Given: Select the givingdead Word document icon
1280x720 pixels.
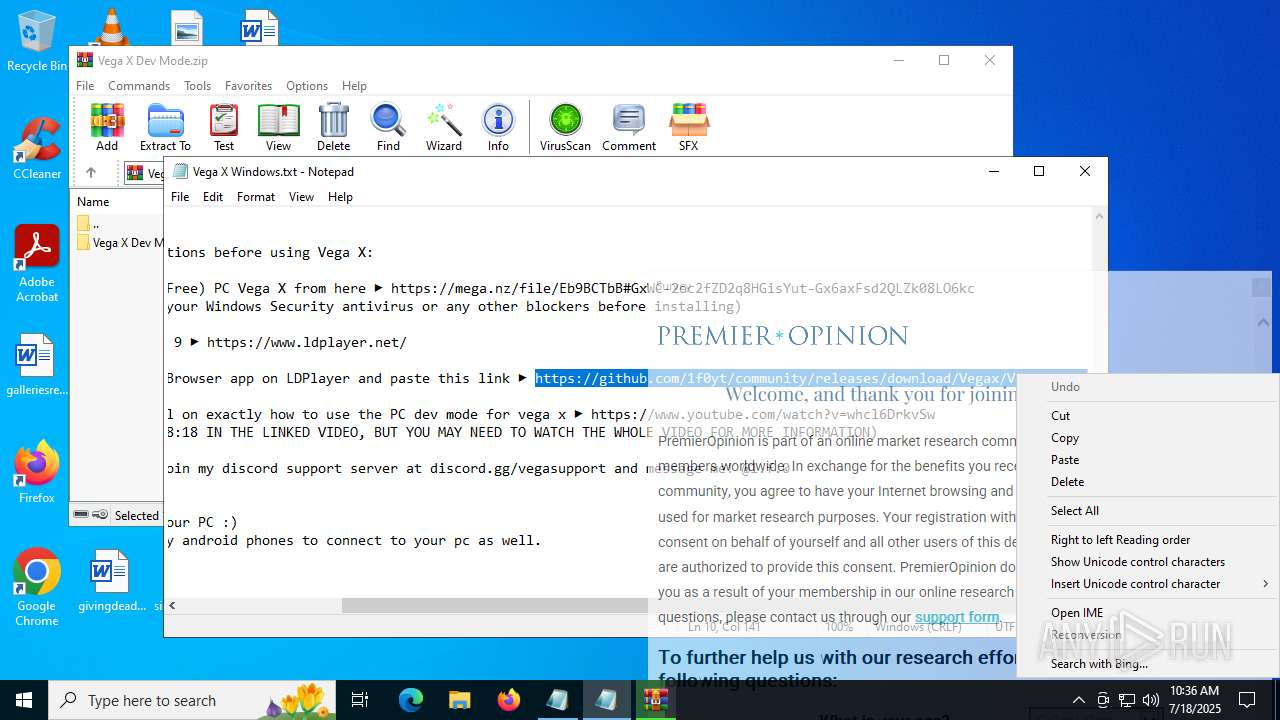Looking at the screenshot, I should tap(112, 581).
